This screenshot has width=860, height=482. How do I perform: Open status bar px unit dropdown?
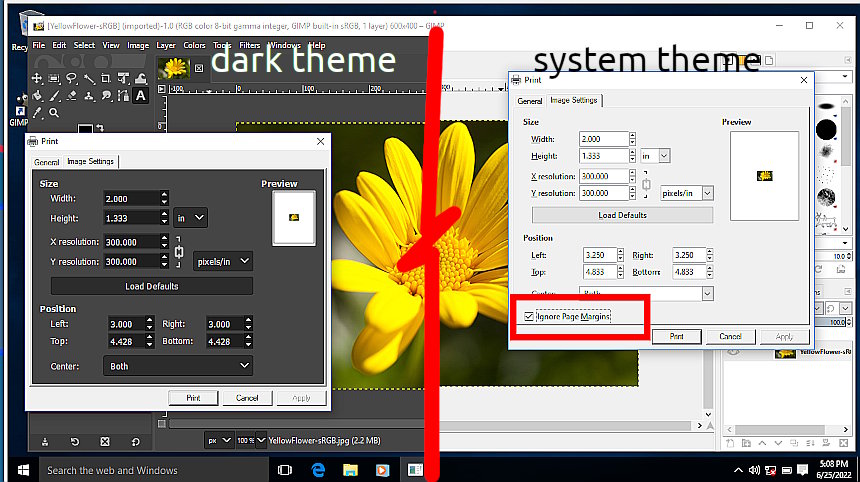[x=219, y=440]
